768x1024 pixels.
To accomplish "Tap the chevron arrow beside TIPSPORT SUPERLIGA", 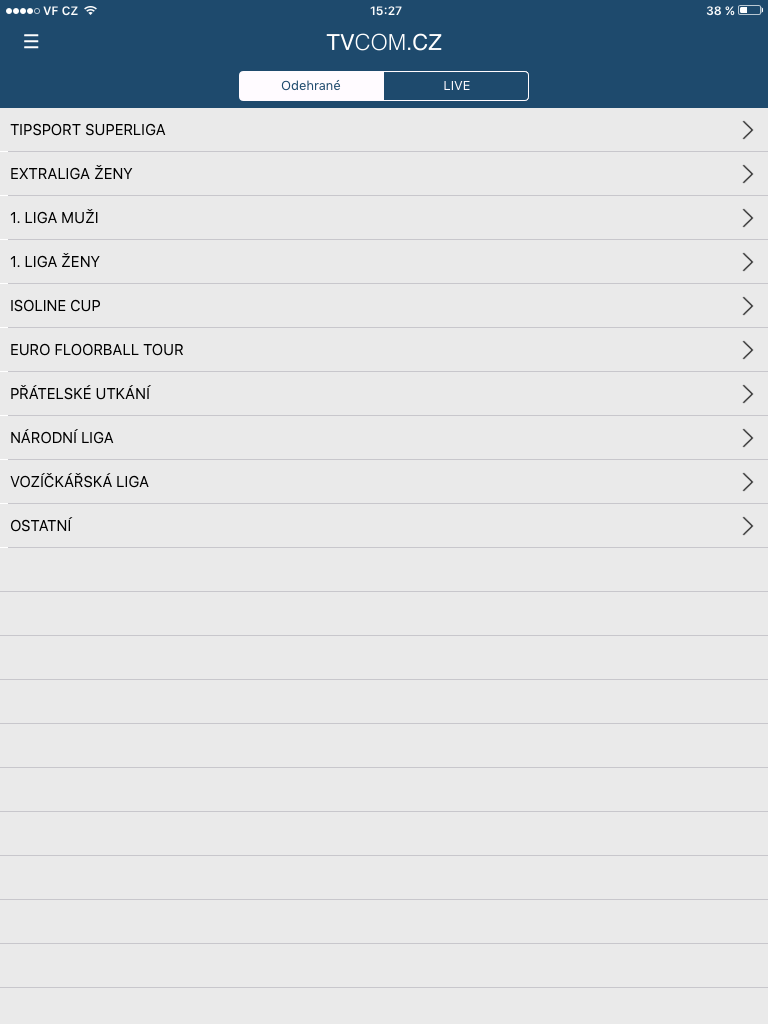I will [x=748, y=130].
